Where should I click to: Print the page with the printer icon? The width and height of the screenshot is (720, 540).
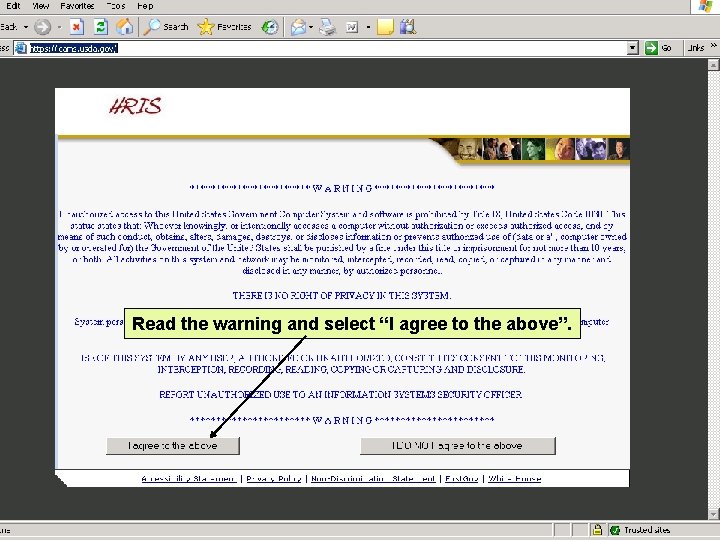(x=328, y=27)
